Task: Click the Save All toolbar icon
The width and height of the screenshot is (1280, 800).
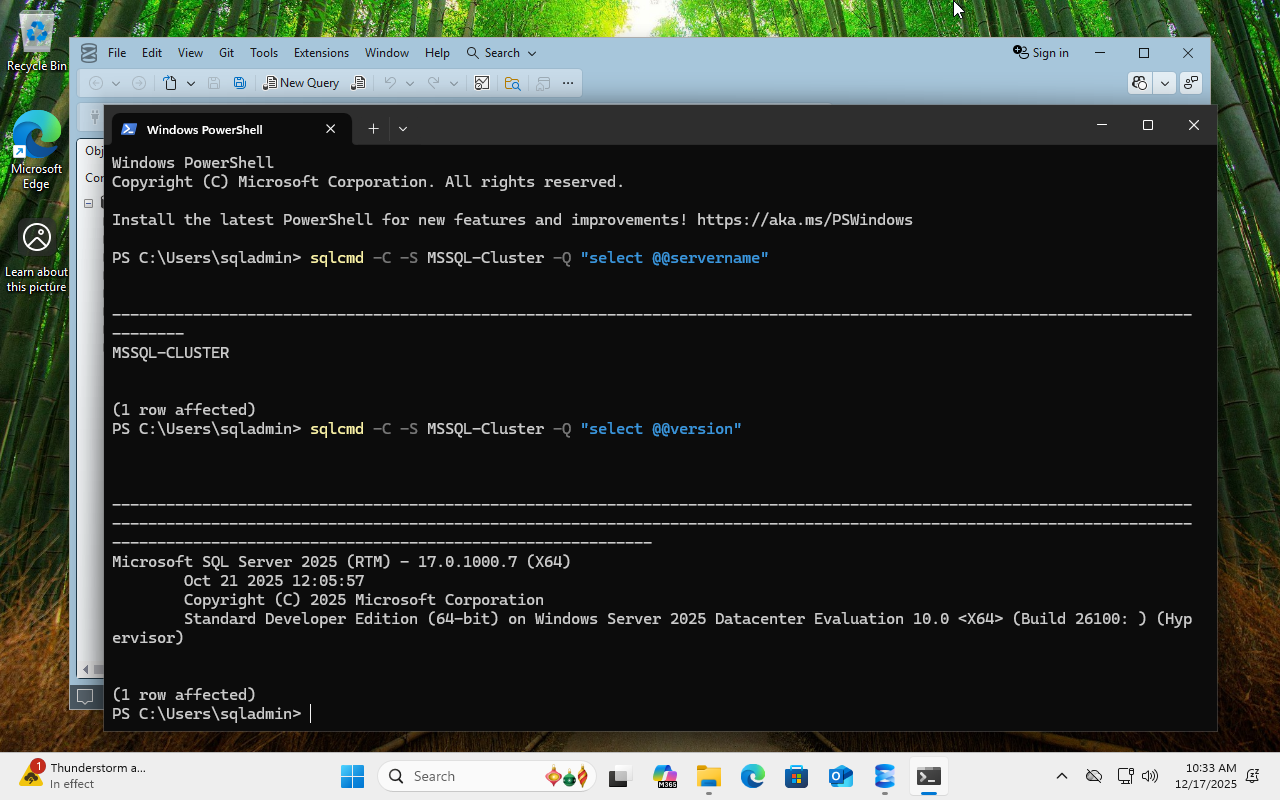Action: [240, 83]
